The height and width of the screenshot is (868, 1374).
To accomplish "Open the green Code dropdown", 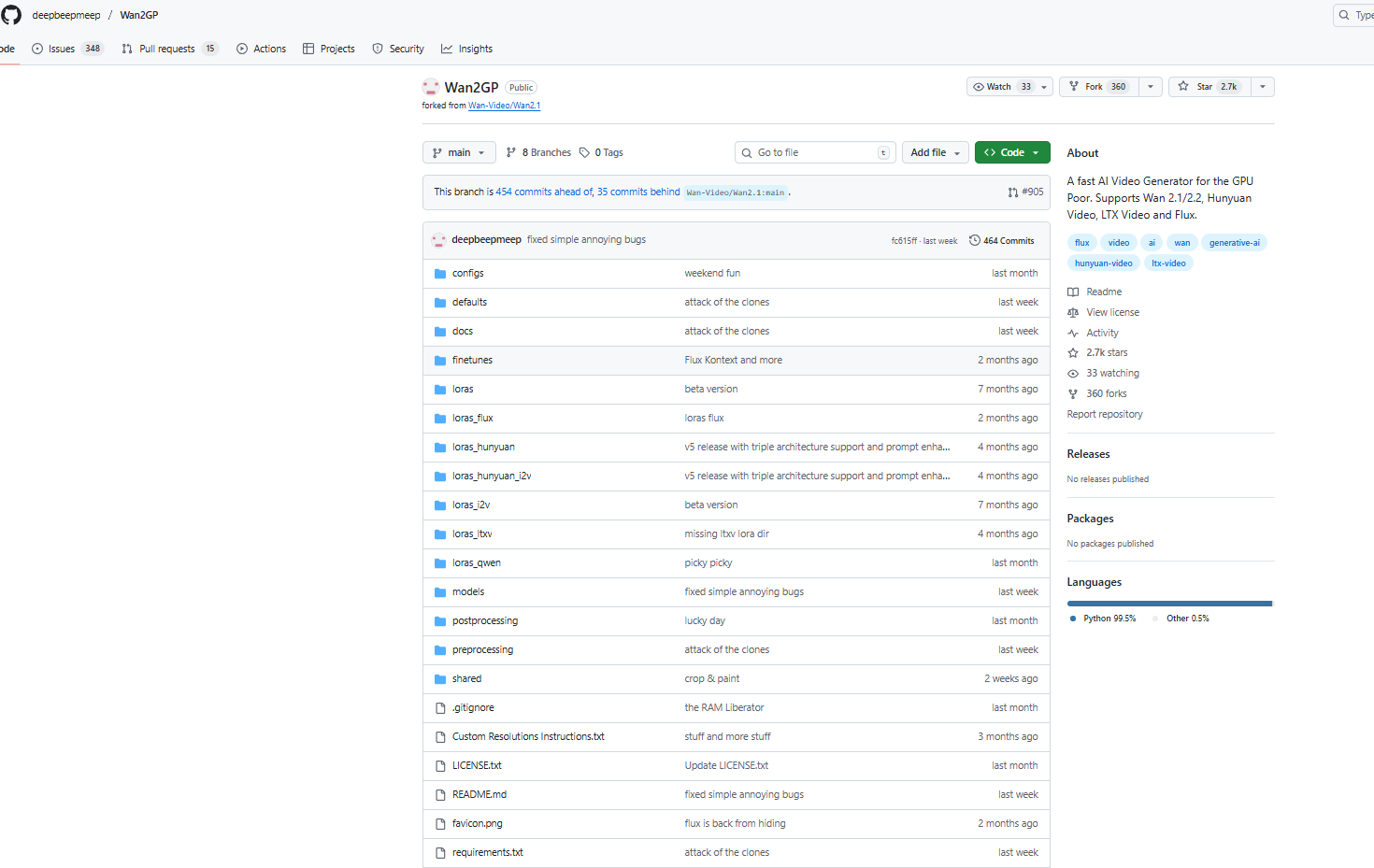I will 1012,152.
